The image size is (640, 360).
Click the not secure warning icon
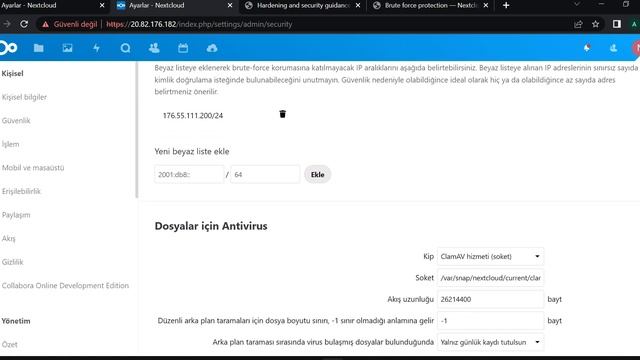coord(45,24)
